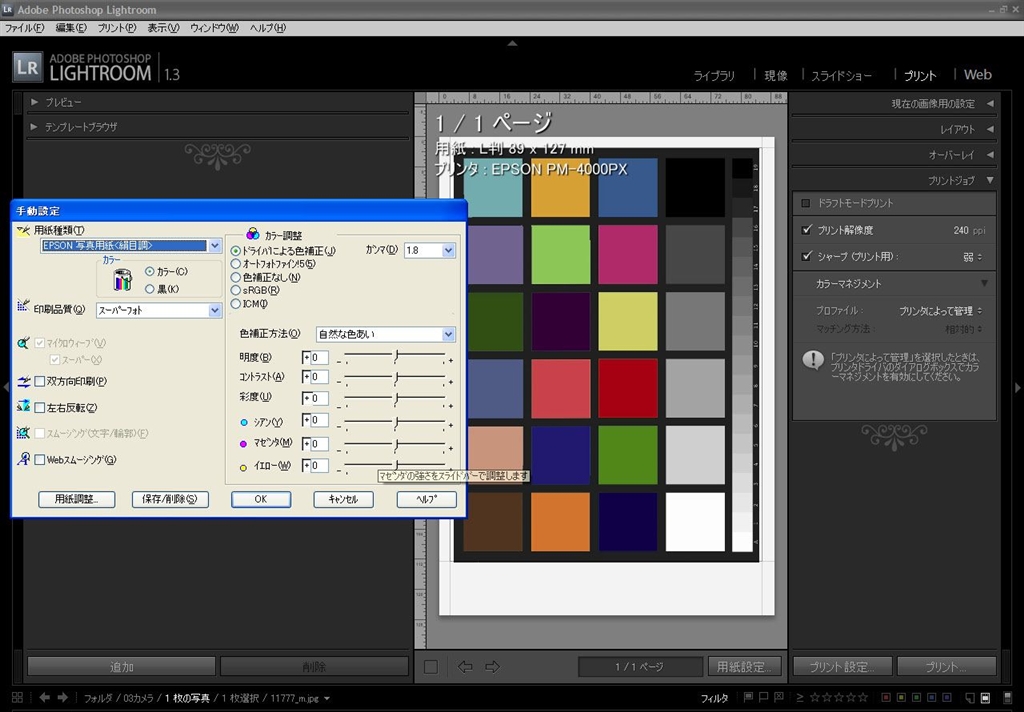This screenshot has height=712, width=1024.
Task: Toggle the ドラフトモードプリント checkbox
Action: (x=807, y=203)
